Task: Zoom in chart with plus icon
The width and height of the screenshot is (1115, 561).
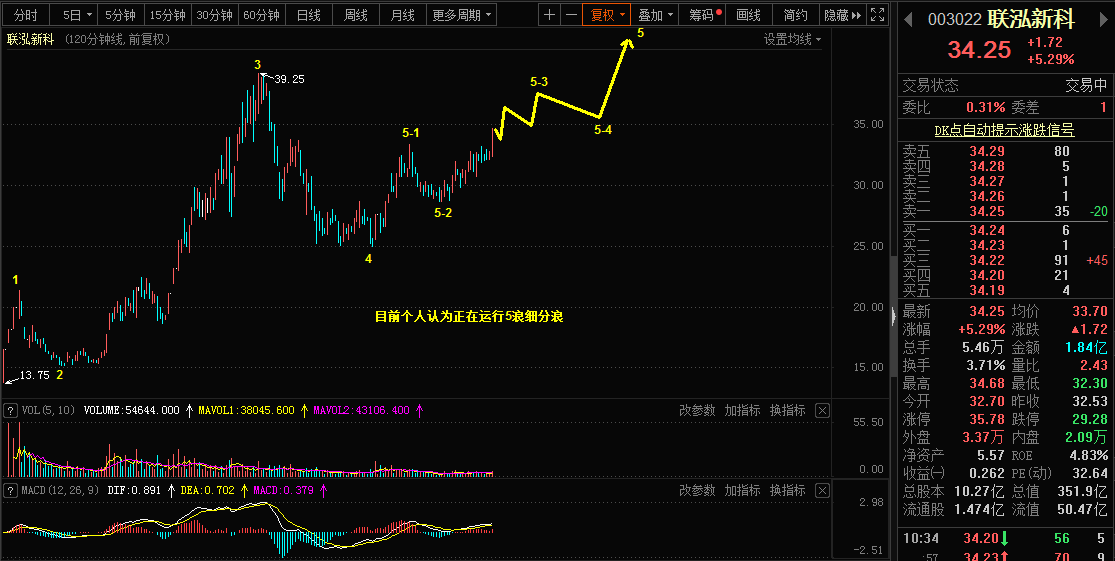Action: point(550,15)
